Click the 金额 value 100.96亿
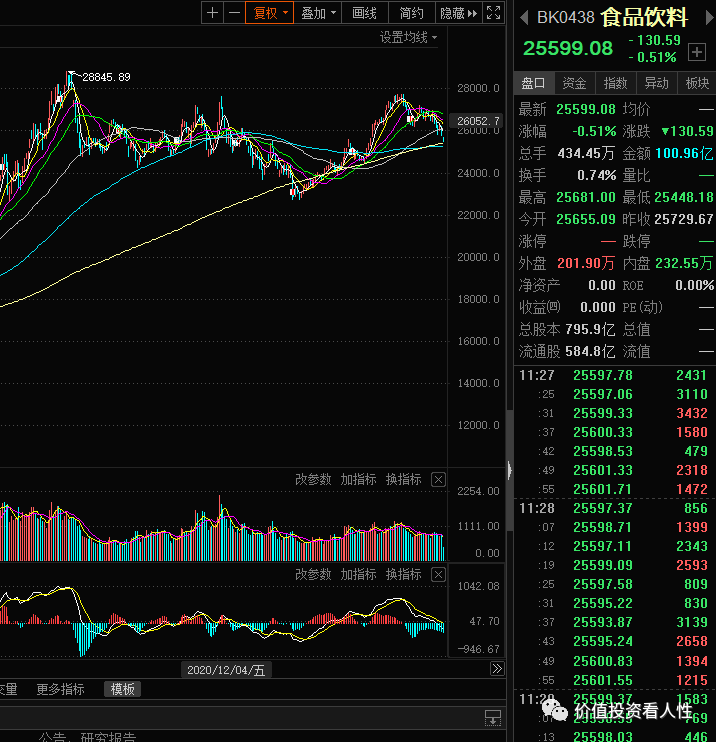The image size is (716, 742). pyautogui.click(x=684, y=153)
